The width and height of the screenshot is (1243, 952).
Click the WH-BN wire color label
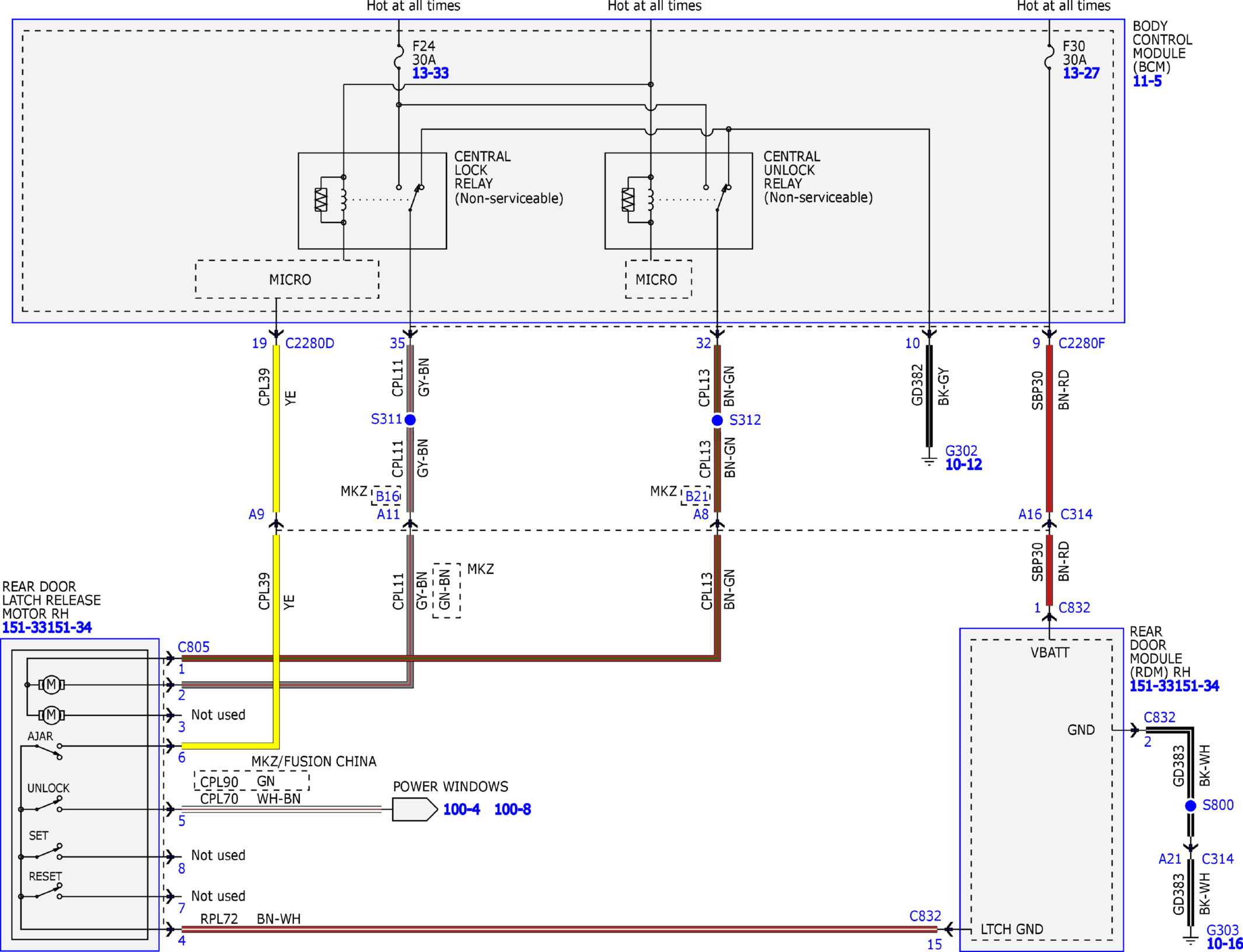(x=279, y=798)
